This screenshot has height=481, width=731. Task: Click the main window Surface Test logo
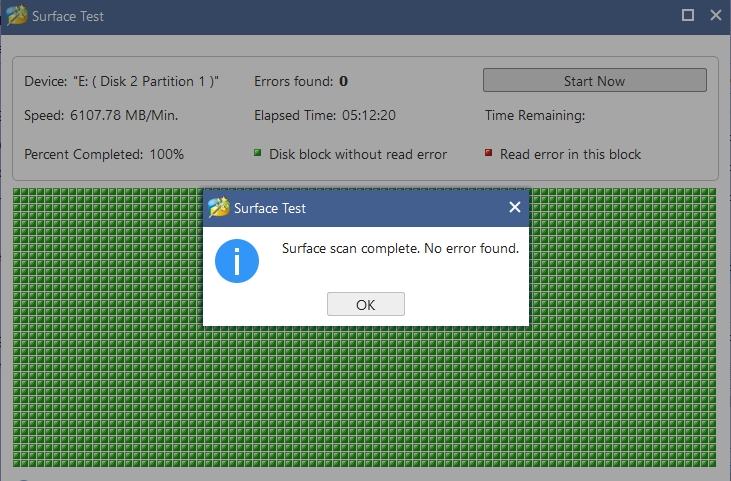(17, 15)
